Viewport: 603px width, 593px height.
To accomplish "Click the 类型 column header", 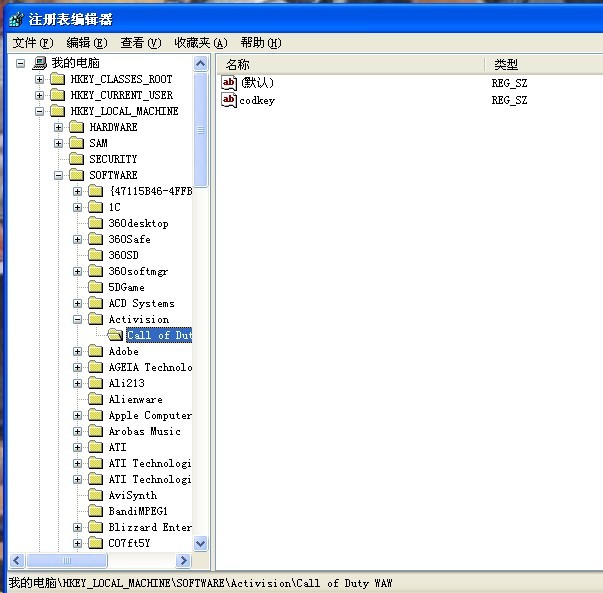I will click(x=540, y=64).
